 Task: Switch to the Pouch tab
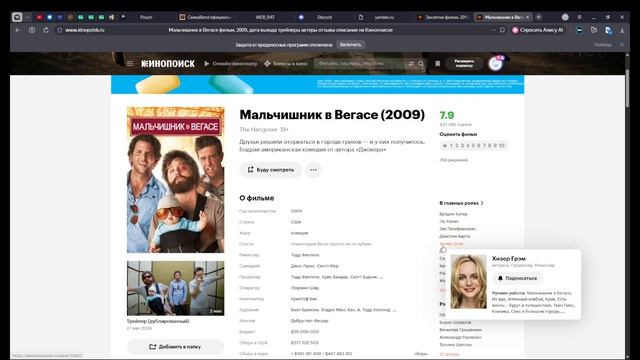(146, 17)
